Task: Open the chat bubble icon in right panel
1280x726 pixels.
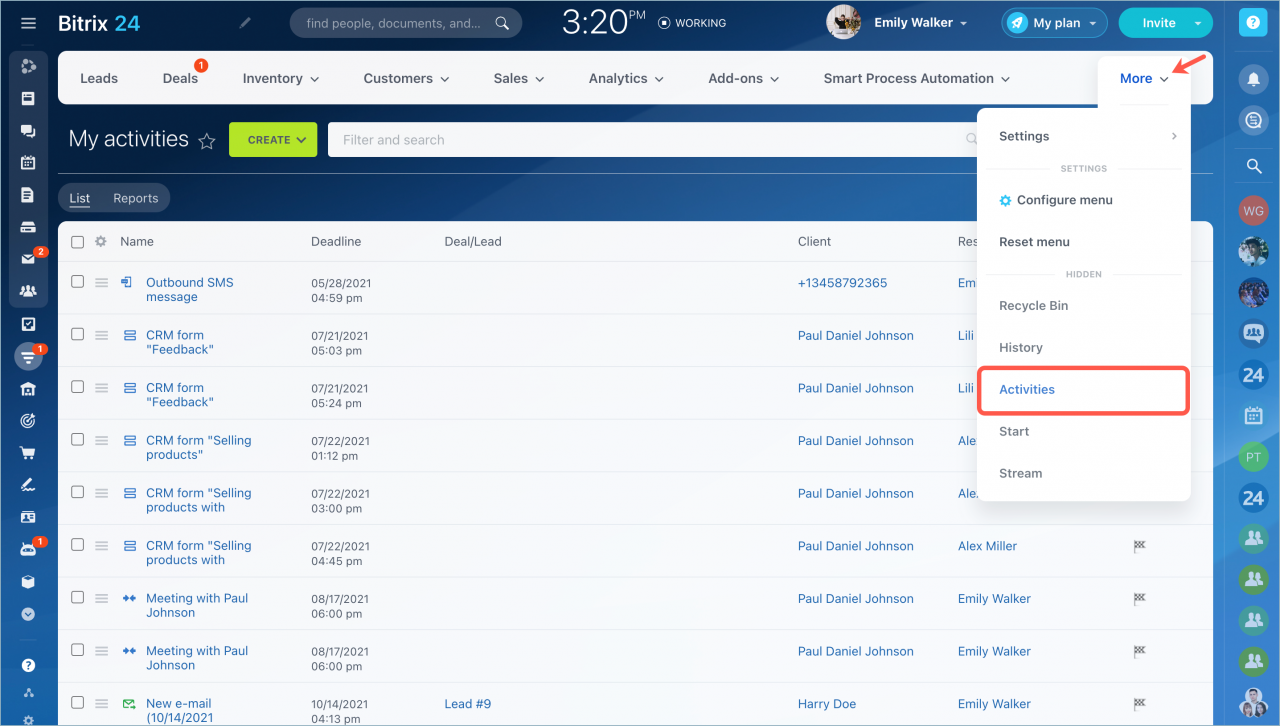Action: point(1254,121)
